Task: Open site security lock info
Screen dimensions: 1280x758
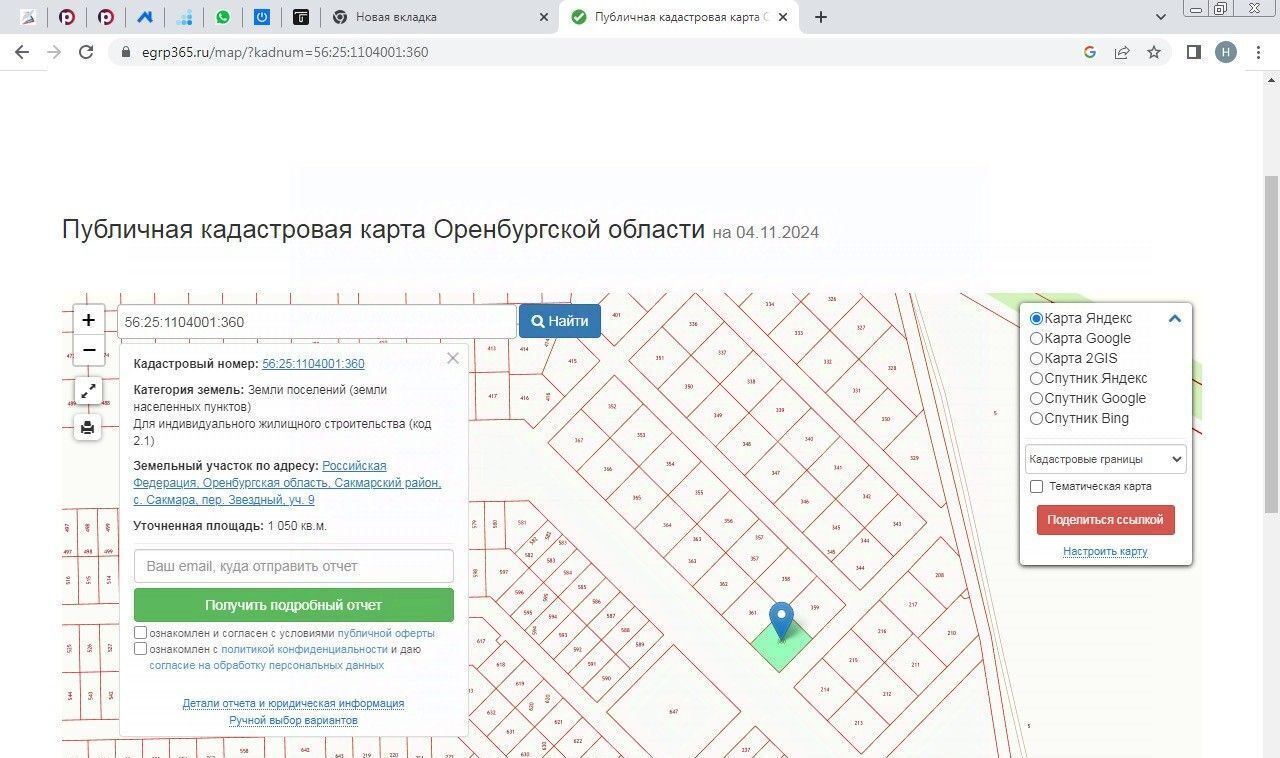Action: [x=126, y=52]
